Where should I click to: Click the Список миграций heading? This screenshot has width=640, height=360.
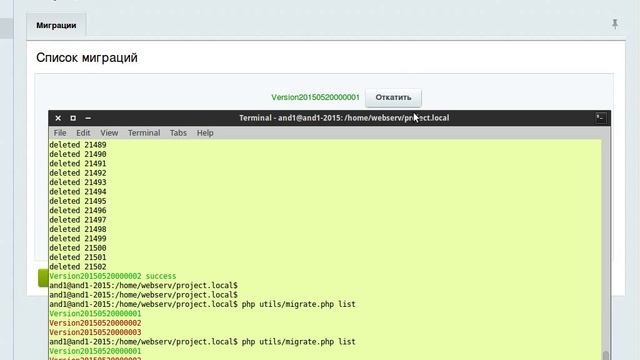tap(87, 58)
